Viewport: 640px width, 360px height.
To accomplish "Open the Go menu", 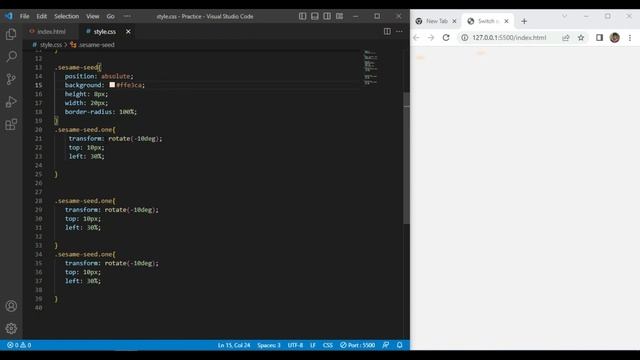I will (x=111, y=16).
